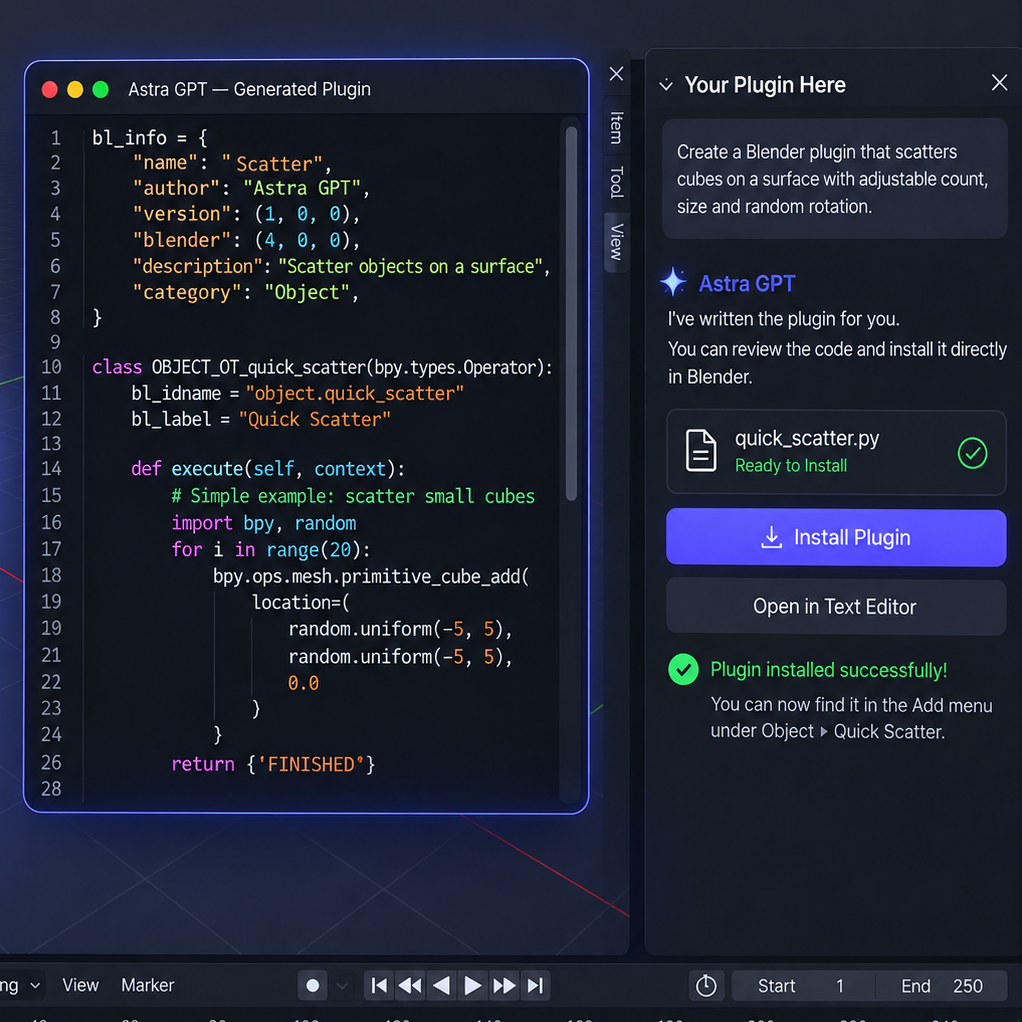Click the End frame field showing 250

click(941, 986)
